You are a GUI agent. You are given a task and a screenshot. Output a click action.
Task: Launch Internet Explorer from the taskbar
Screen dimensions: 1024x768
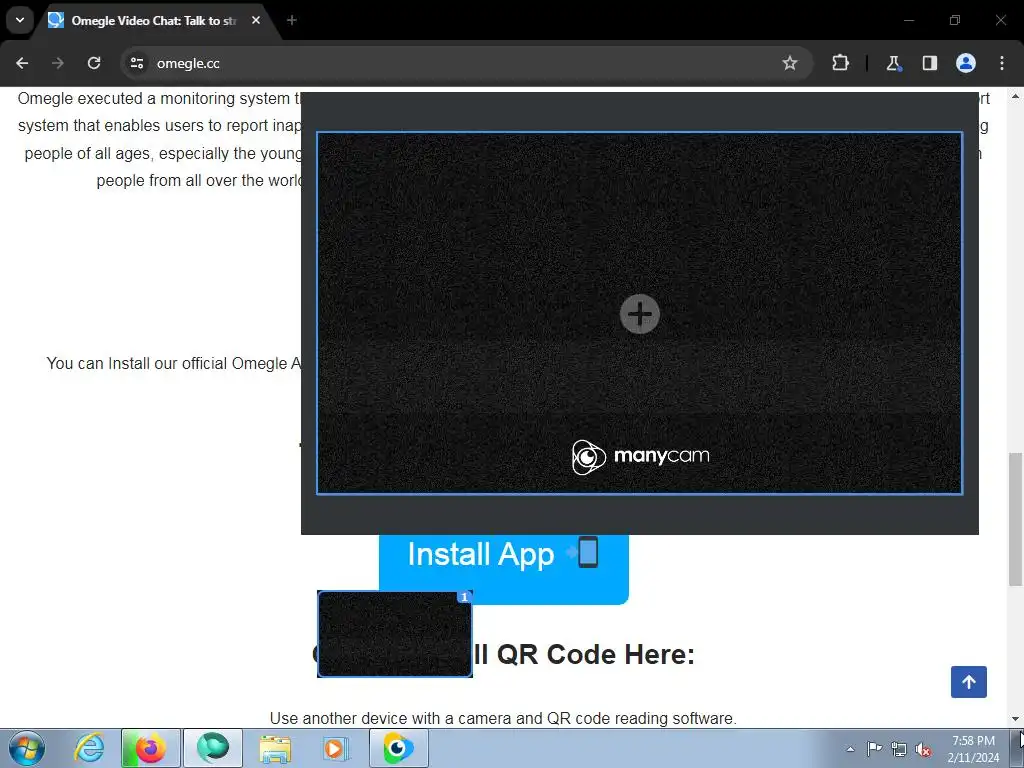(89, 748)
